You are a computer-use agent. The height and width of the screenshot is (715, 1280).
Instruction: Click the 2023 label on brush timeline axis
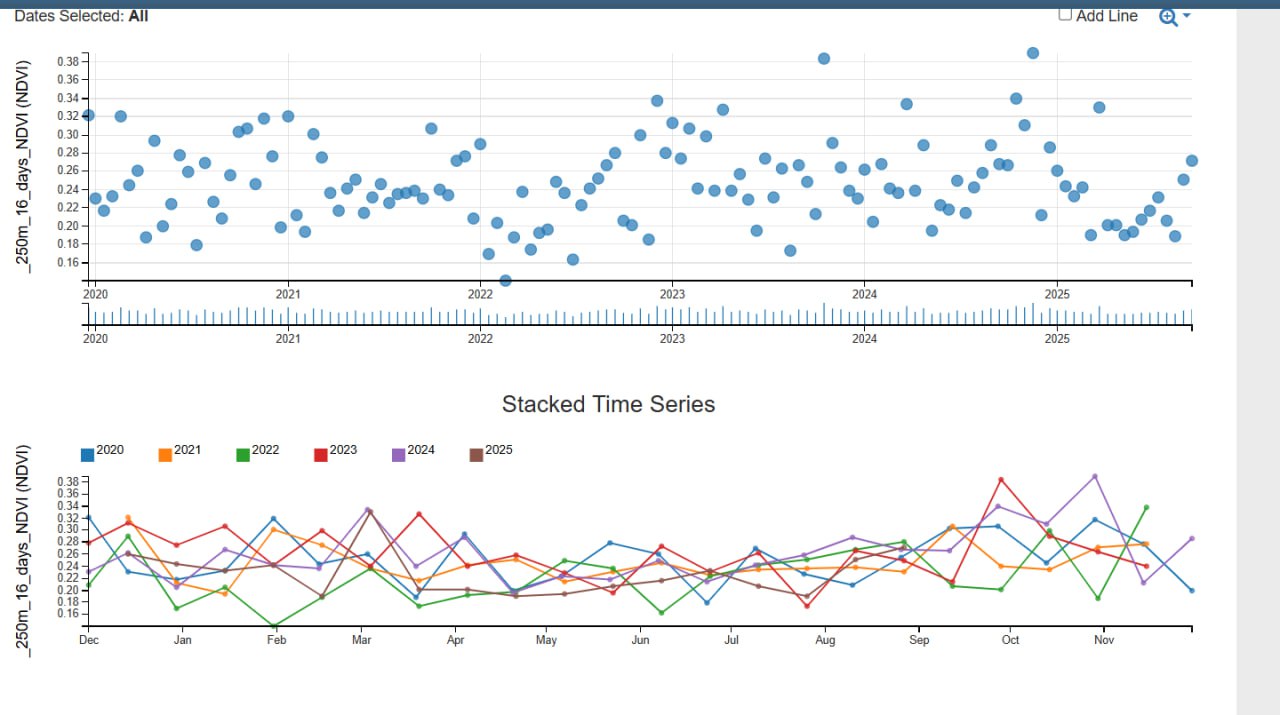(672, 339)
